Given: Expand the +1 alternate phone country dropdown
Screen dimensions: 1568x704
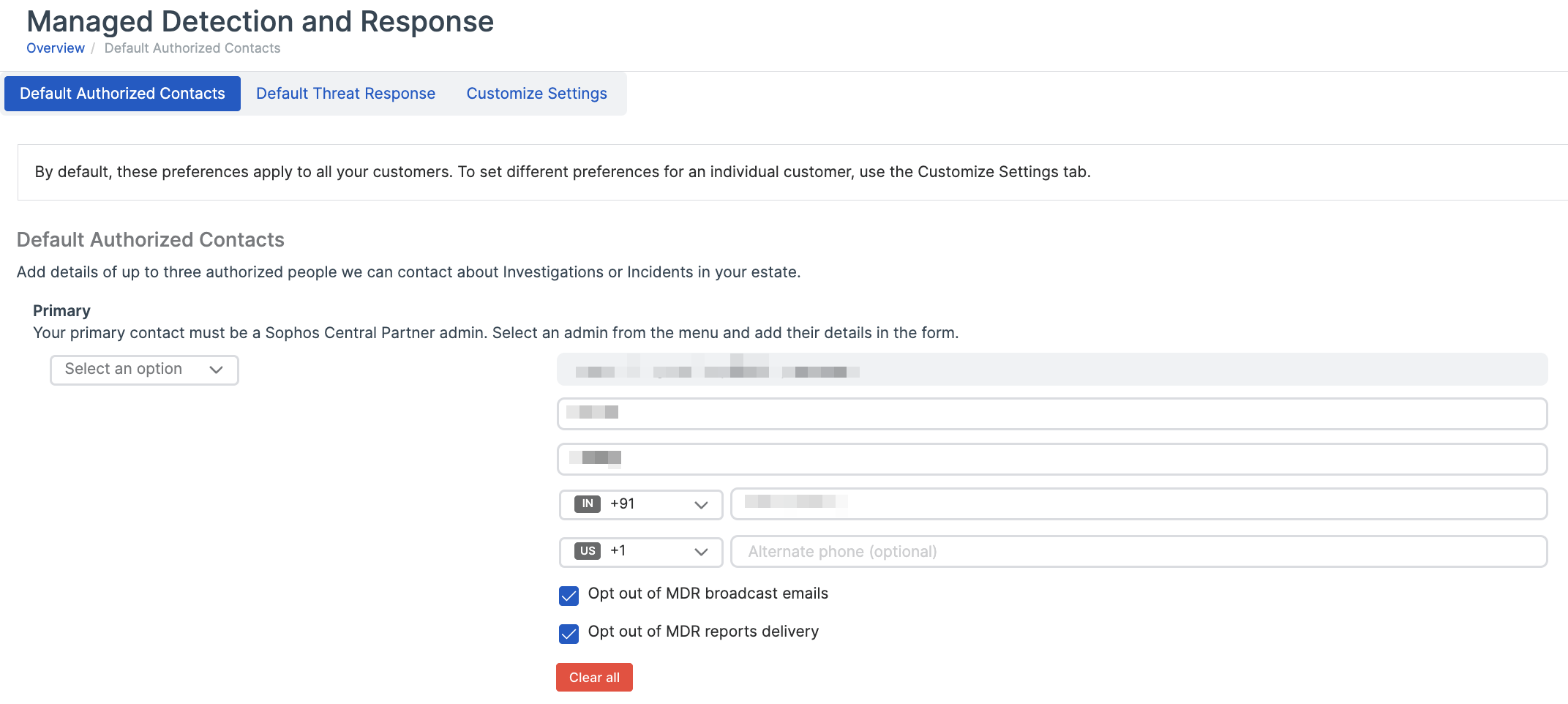Looking at the screenshot, I should point(640,552).
